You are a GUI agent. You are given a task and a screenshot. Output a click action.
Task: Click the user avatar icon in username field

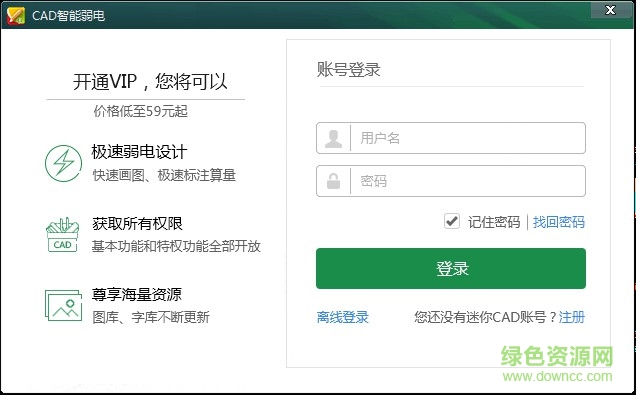click(333, 138)
